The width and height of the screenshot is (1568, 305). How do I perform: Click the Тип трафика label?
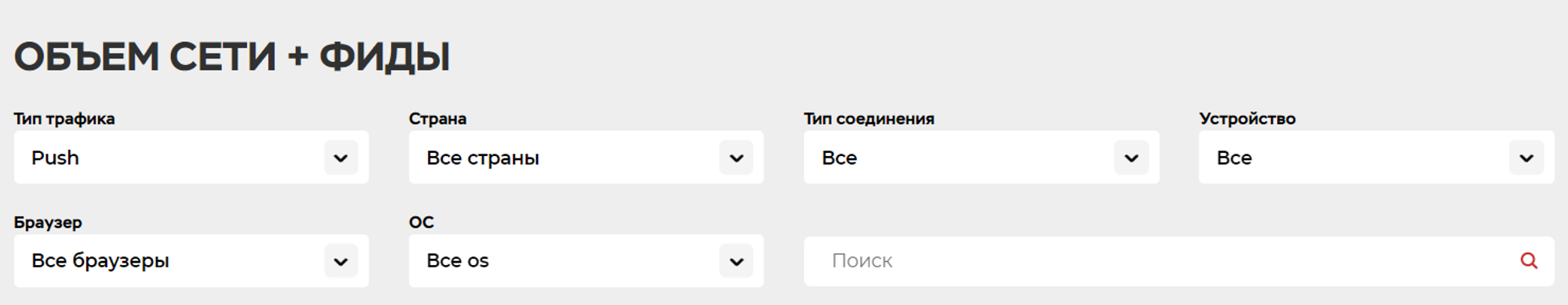(x=64, y=118)
